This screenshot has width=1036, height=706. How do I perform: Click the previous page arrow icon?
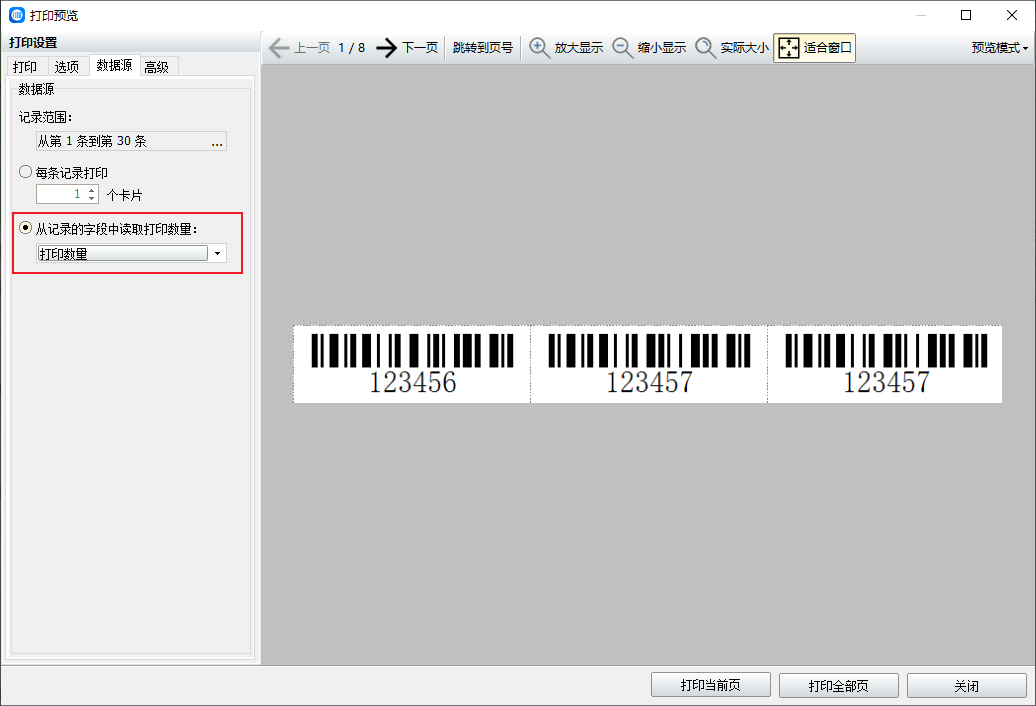(x=279, y=48)
